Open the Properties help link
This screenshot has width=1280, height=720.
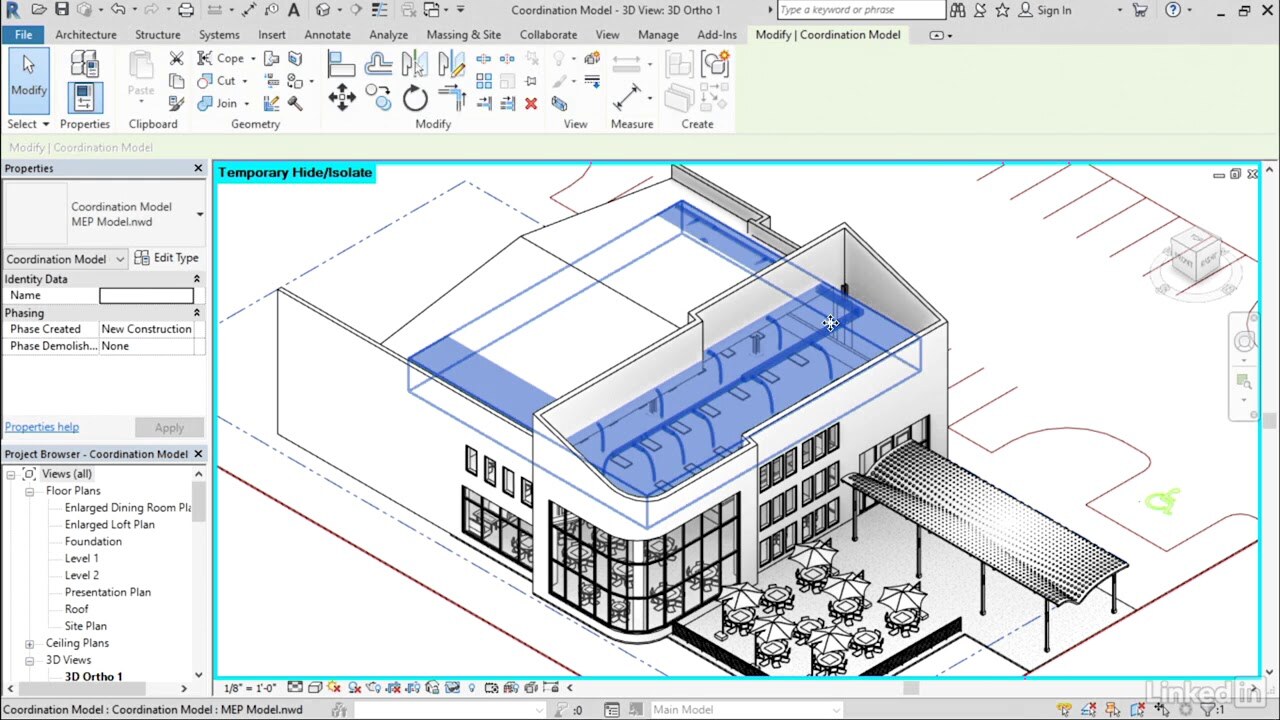[x=41, y=426]
